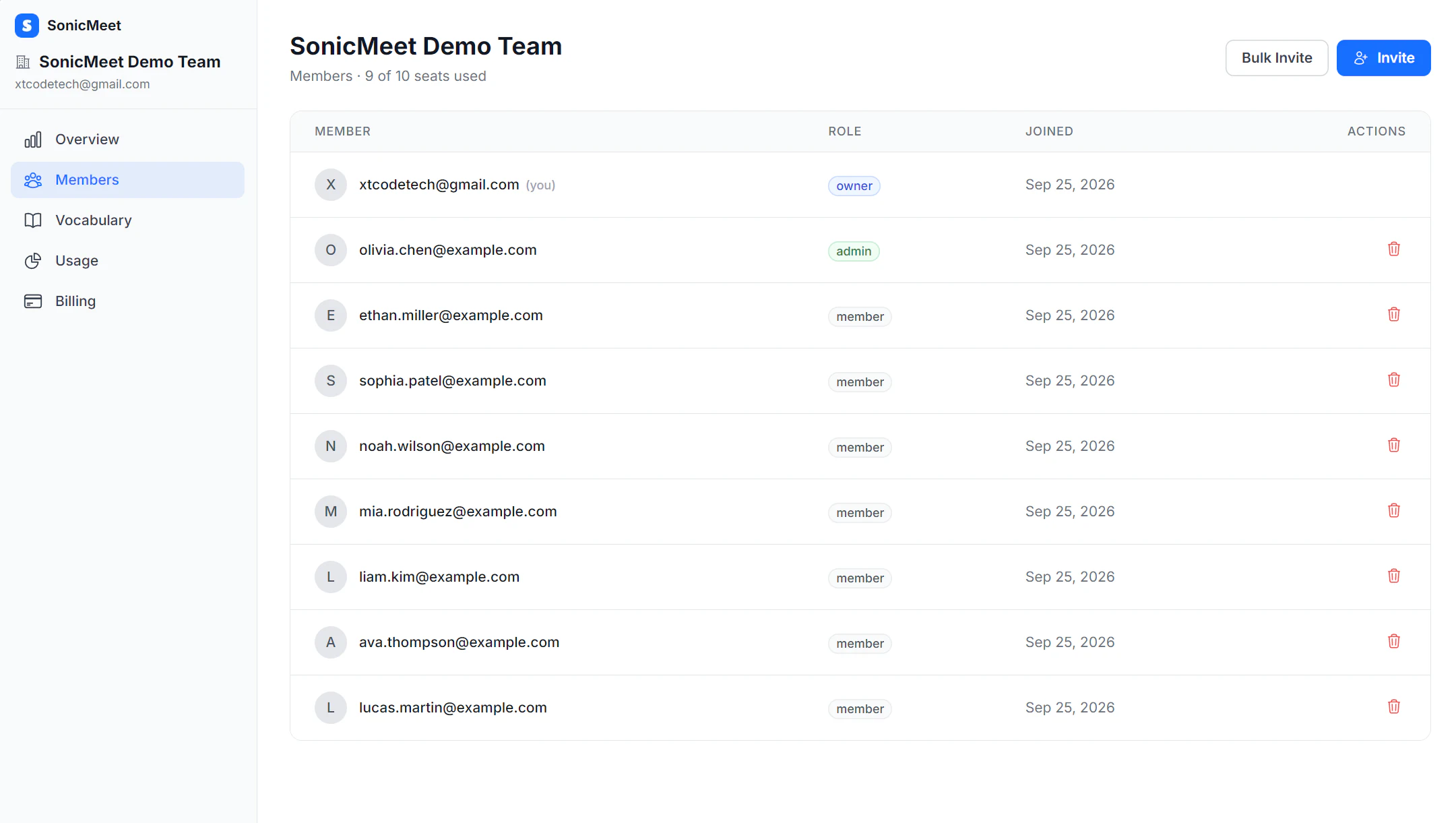Click the email lucas.martin@example.com
This screenshot has height=823, width=1456.
(x=453, y=708)
